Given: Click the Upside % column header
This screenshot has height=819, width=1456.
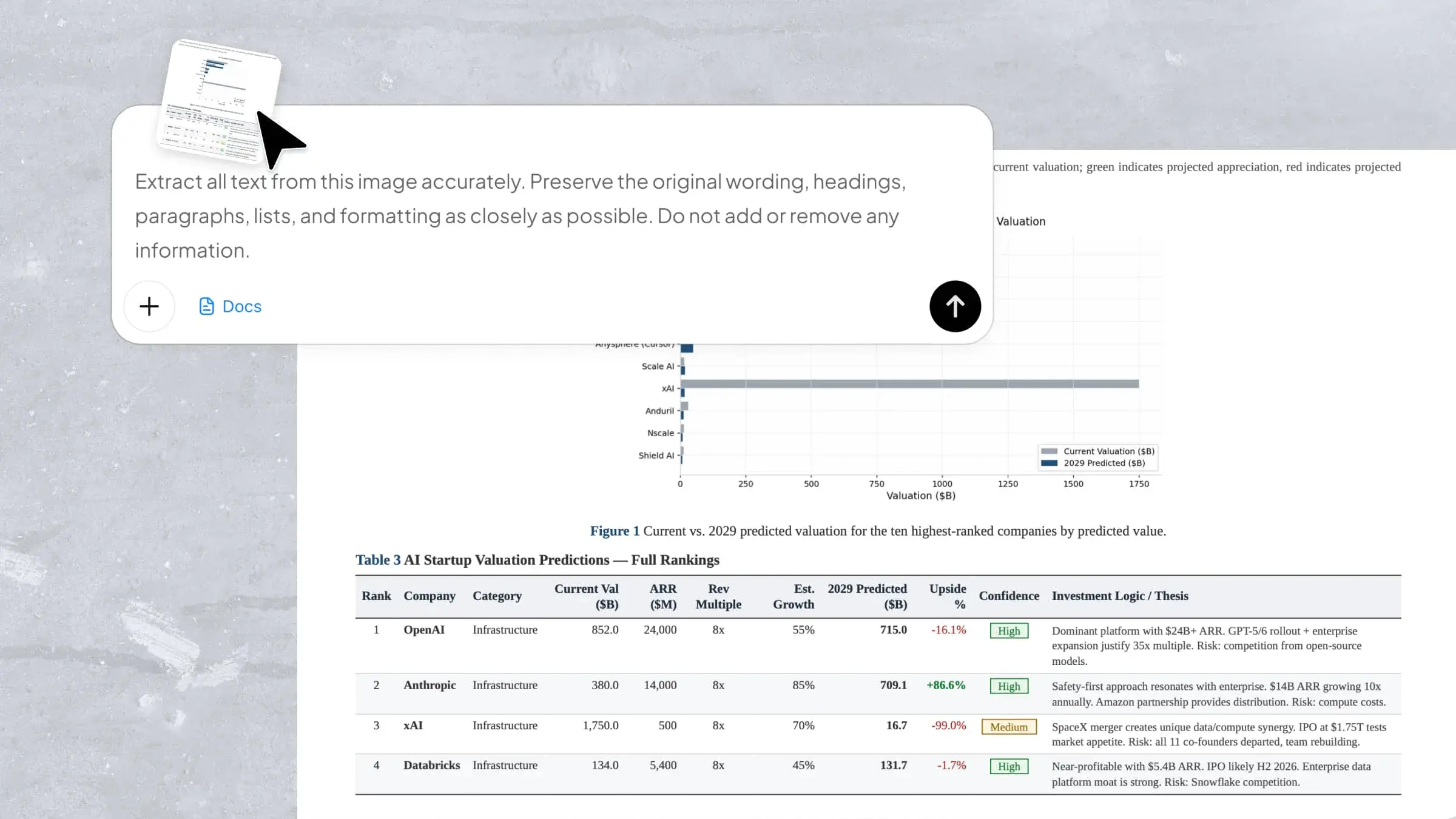Looking at the screenshot, I should (x=948, y=596).
